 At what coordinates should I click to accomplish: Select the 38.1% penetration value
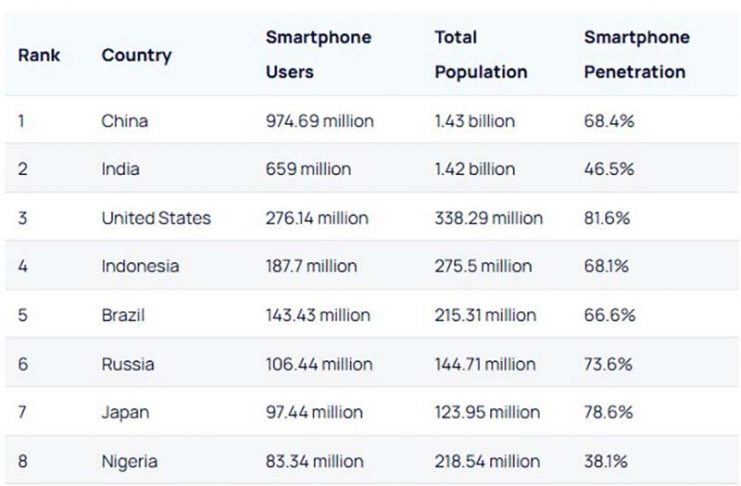coord(608,461)
